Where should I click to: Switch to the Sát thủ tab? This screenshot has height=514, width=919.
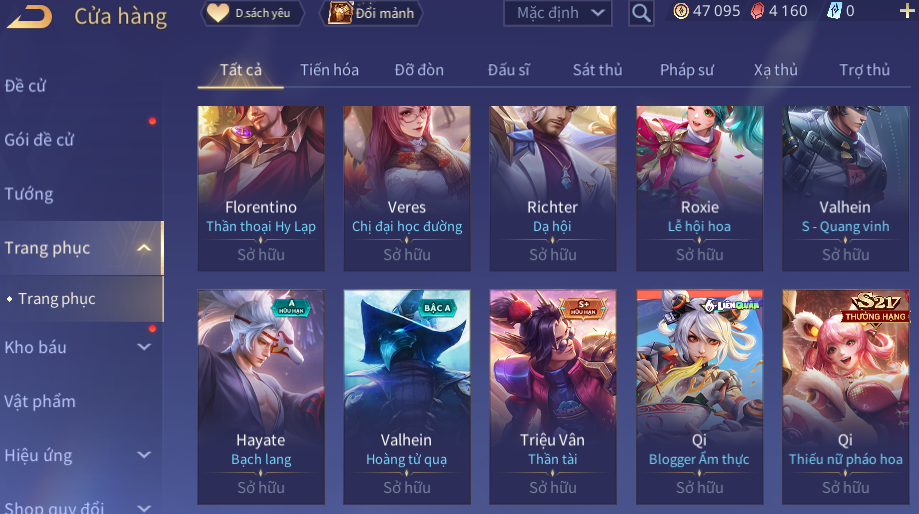pos(597,70)
